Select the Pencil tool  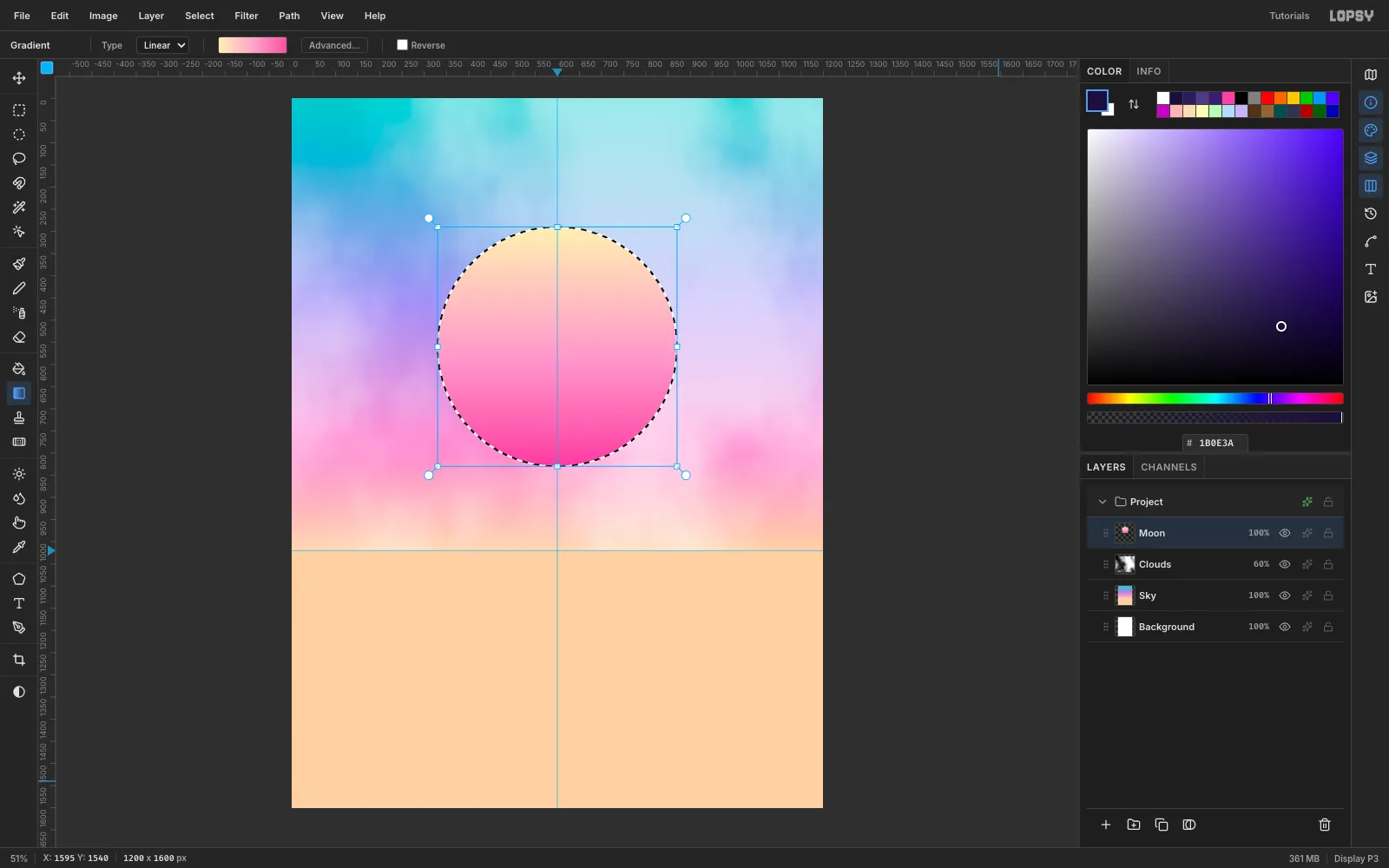[x=19, y=288]
